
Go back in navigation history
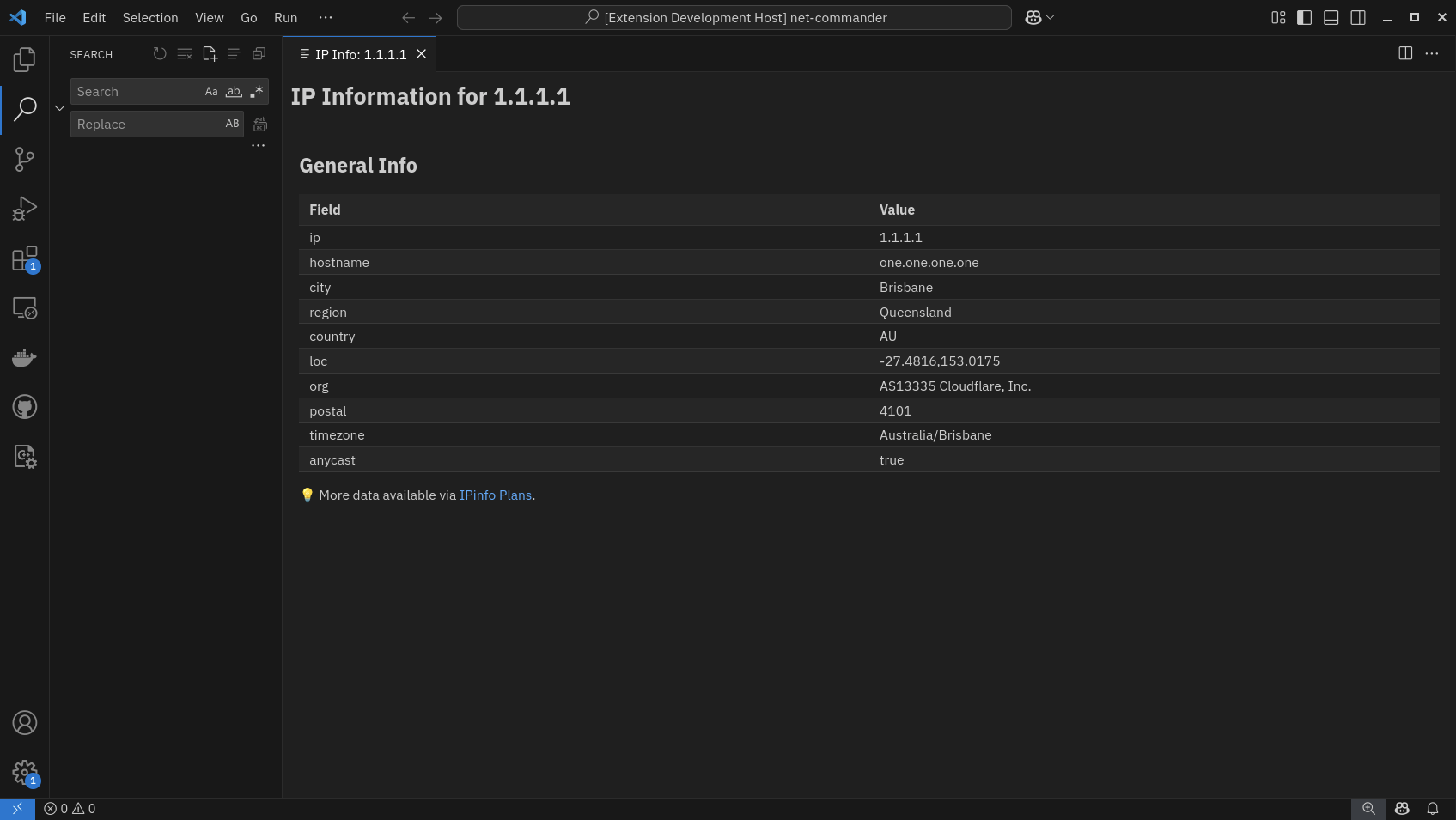click(x=409, y=17)
